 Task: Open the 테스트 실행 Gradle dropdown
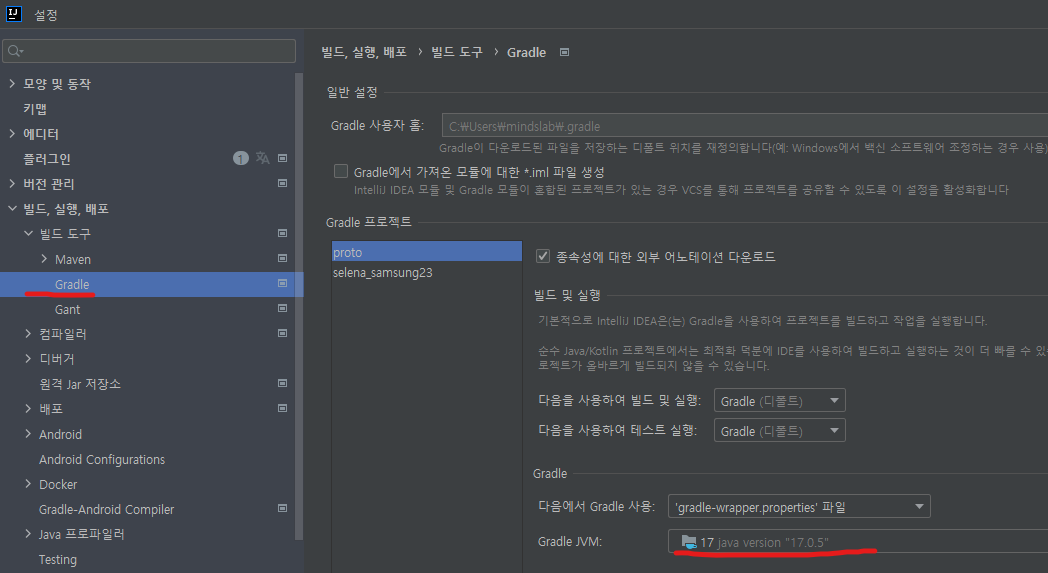779,431
